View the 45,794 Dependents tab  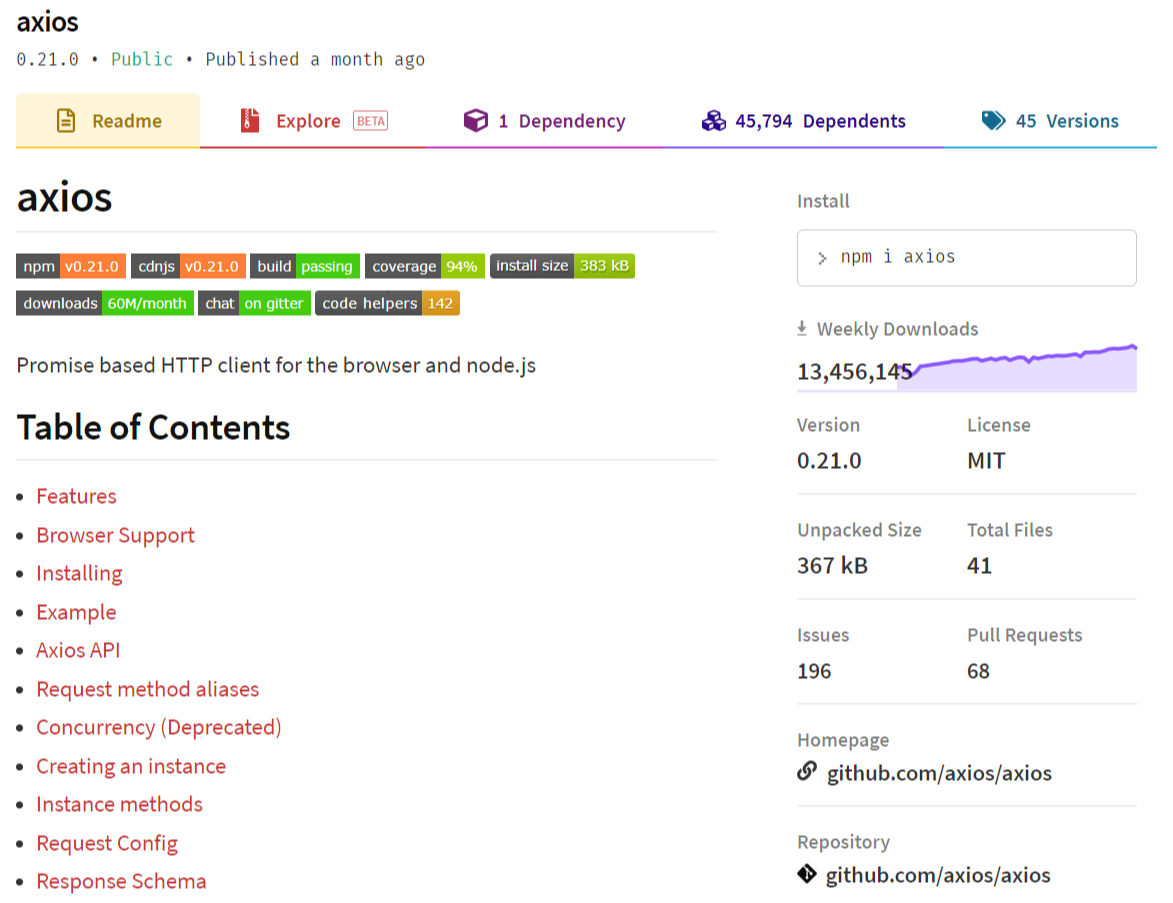tap(803, 120)
